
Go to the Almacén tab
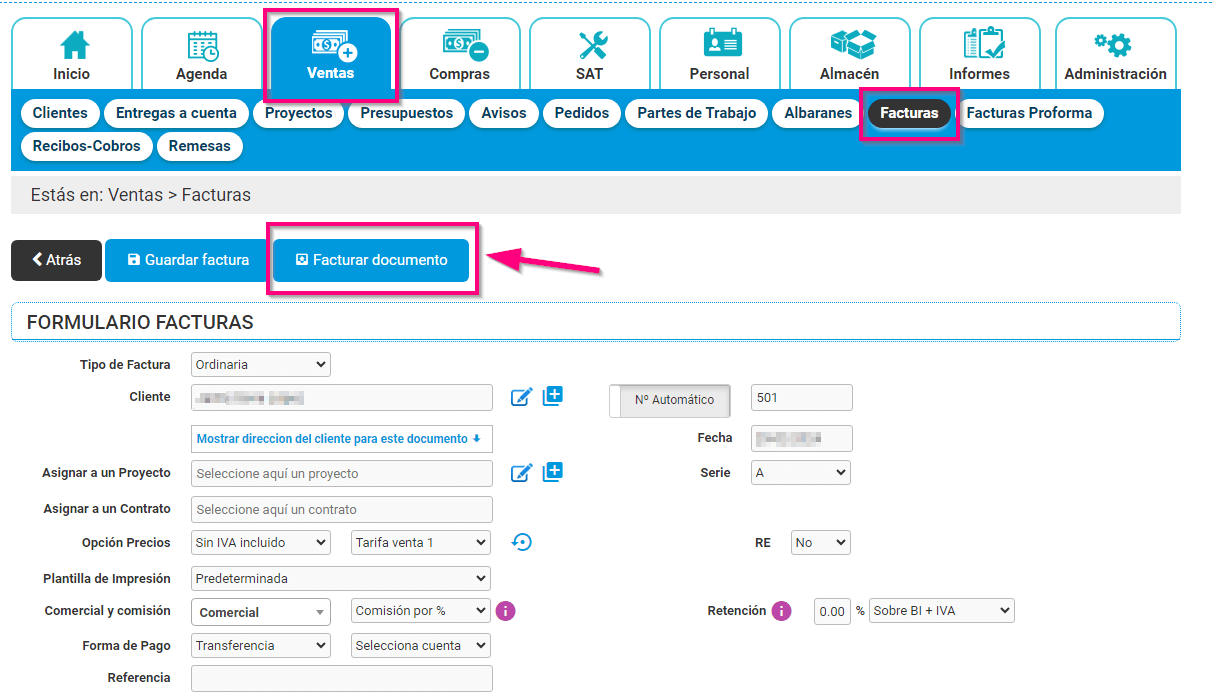tap(849, 55)
